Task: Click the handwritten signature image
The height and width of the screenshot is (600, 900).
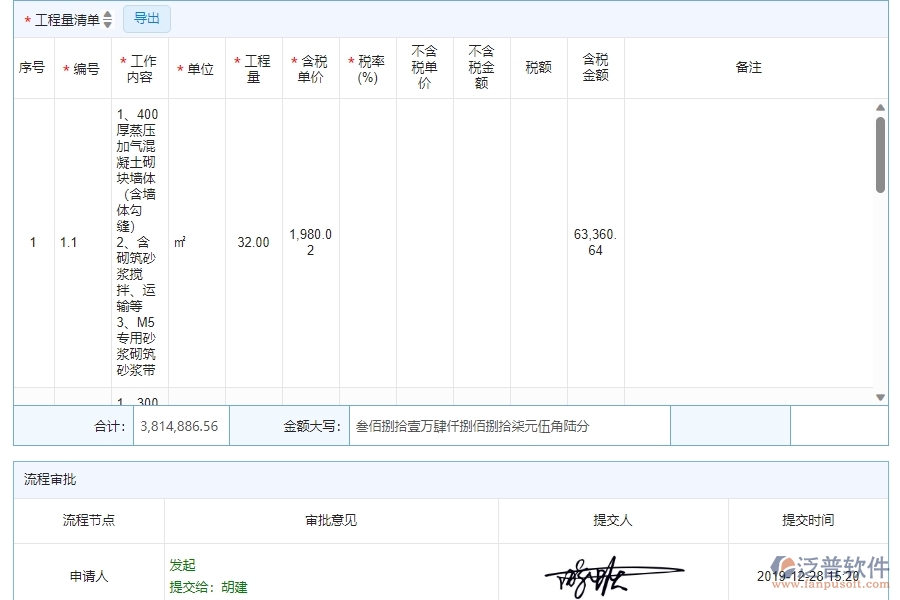Action: coord(611,572)
